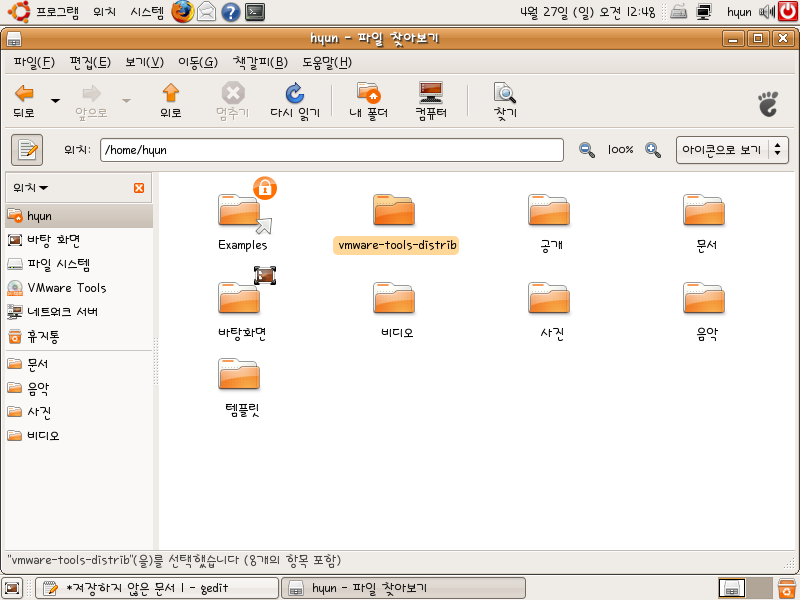
Task: Open 컴퓨터 from the toolbar
Action: (x=431, y=101)
